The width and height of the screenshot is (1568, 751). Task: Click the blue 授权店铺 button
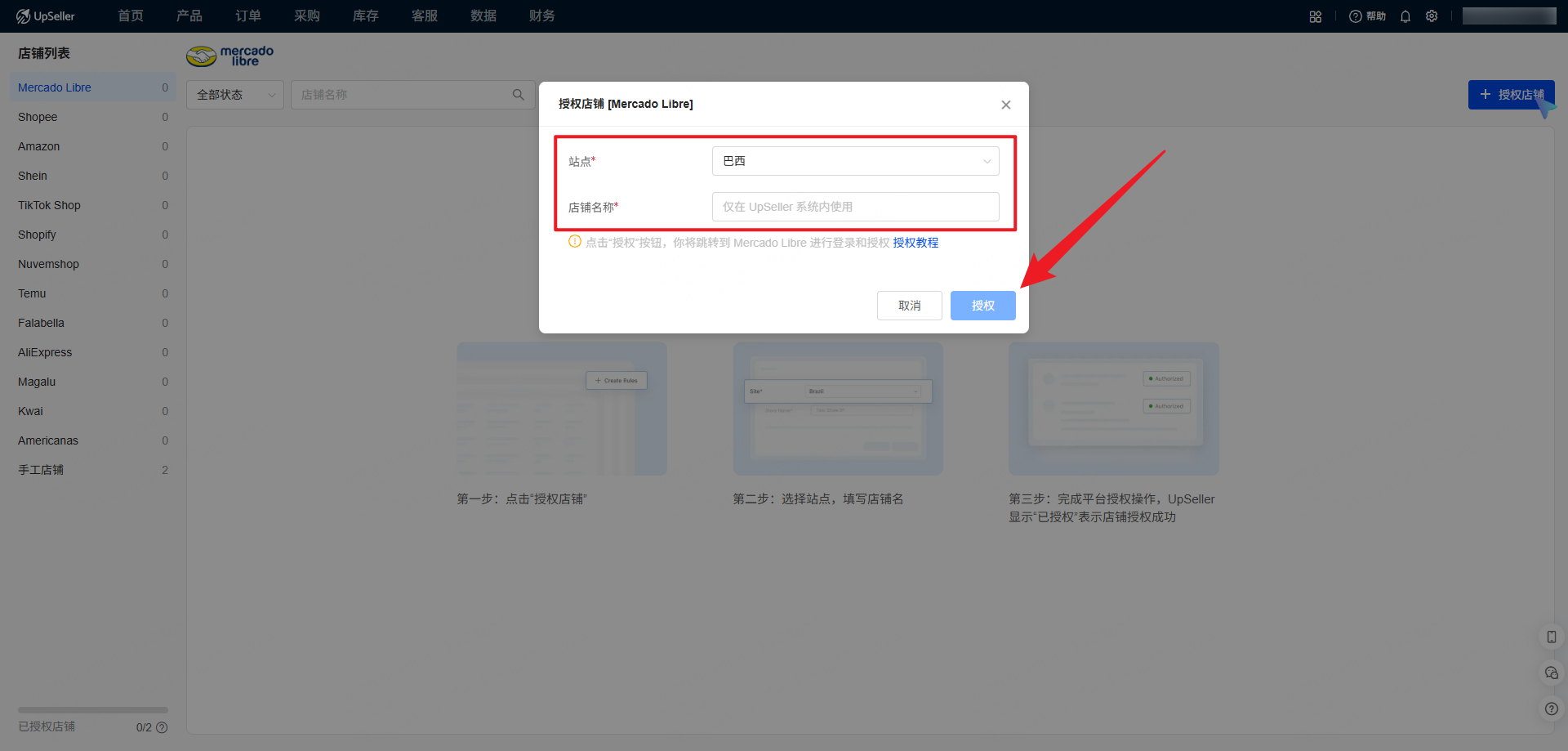1512,95
